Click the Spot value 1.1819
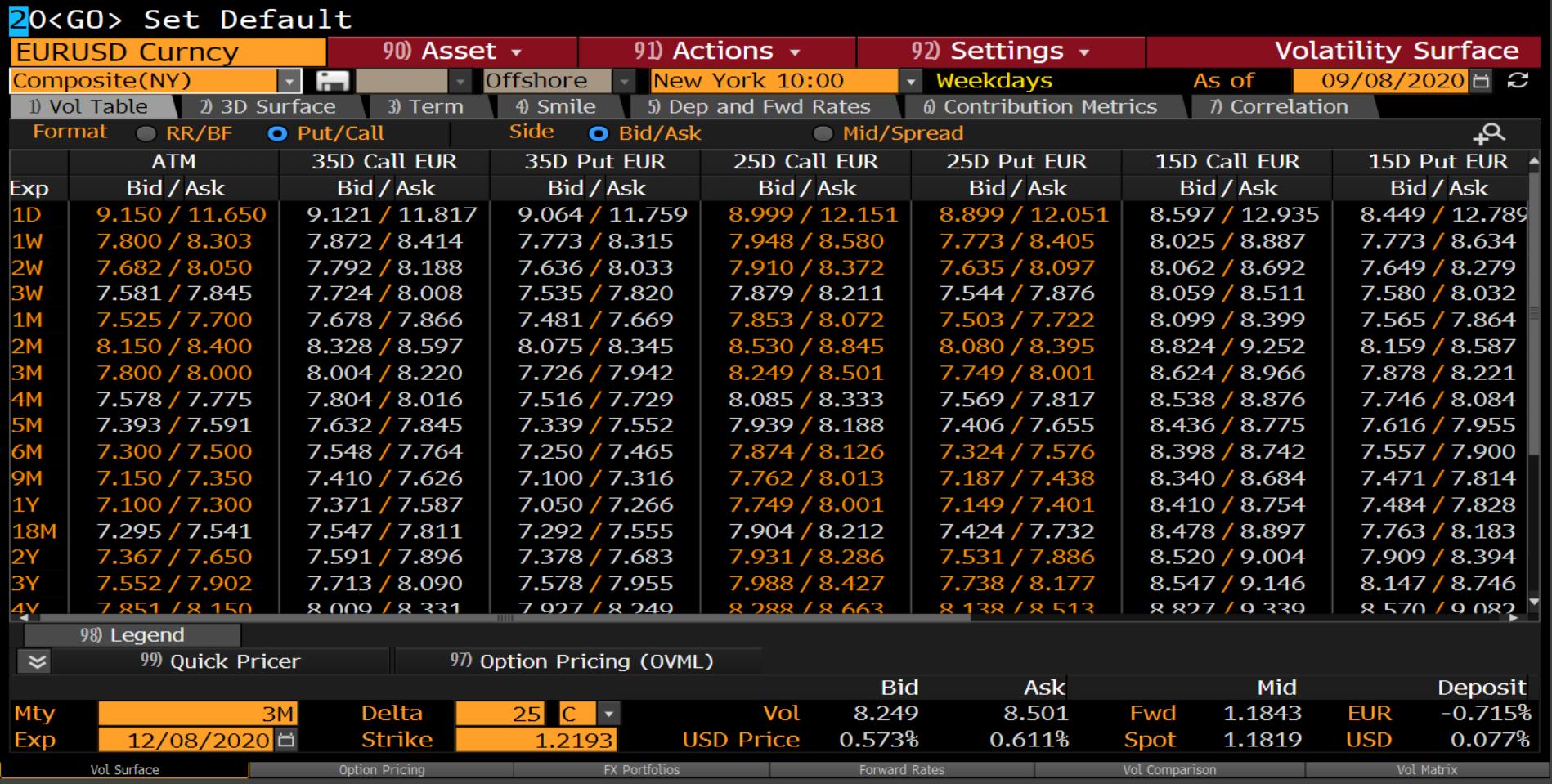 click(x=1262, y=740)
